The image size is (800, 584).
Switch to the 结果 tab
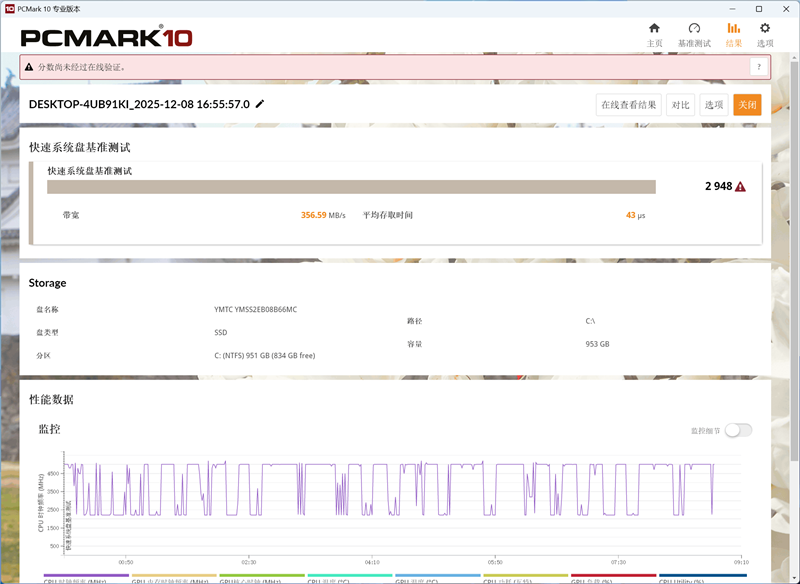coord(733,34)
